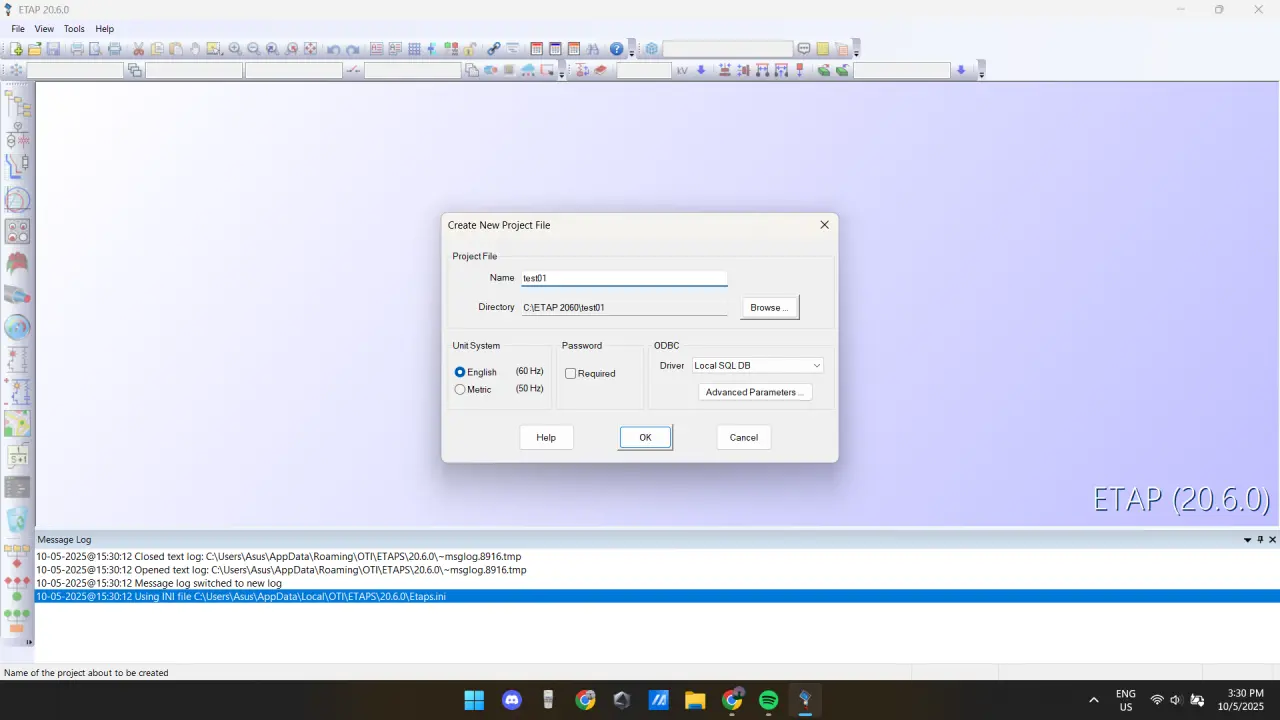Click the ENG US language indicator

click(x=1126, y=700)
